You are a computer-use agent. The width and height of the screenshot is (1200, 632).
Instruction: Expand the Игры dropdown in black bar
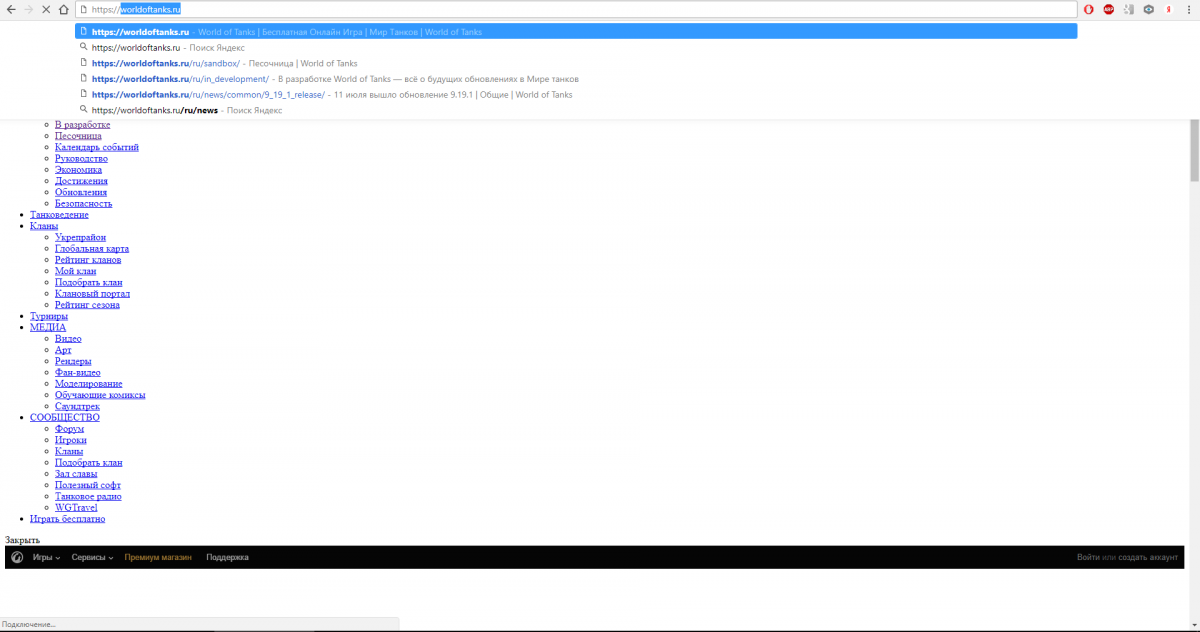pos(46,557)
